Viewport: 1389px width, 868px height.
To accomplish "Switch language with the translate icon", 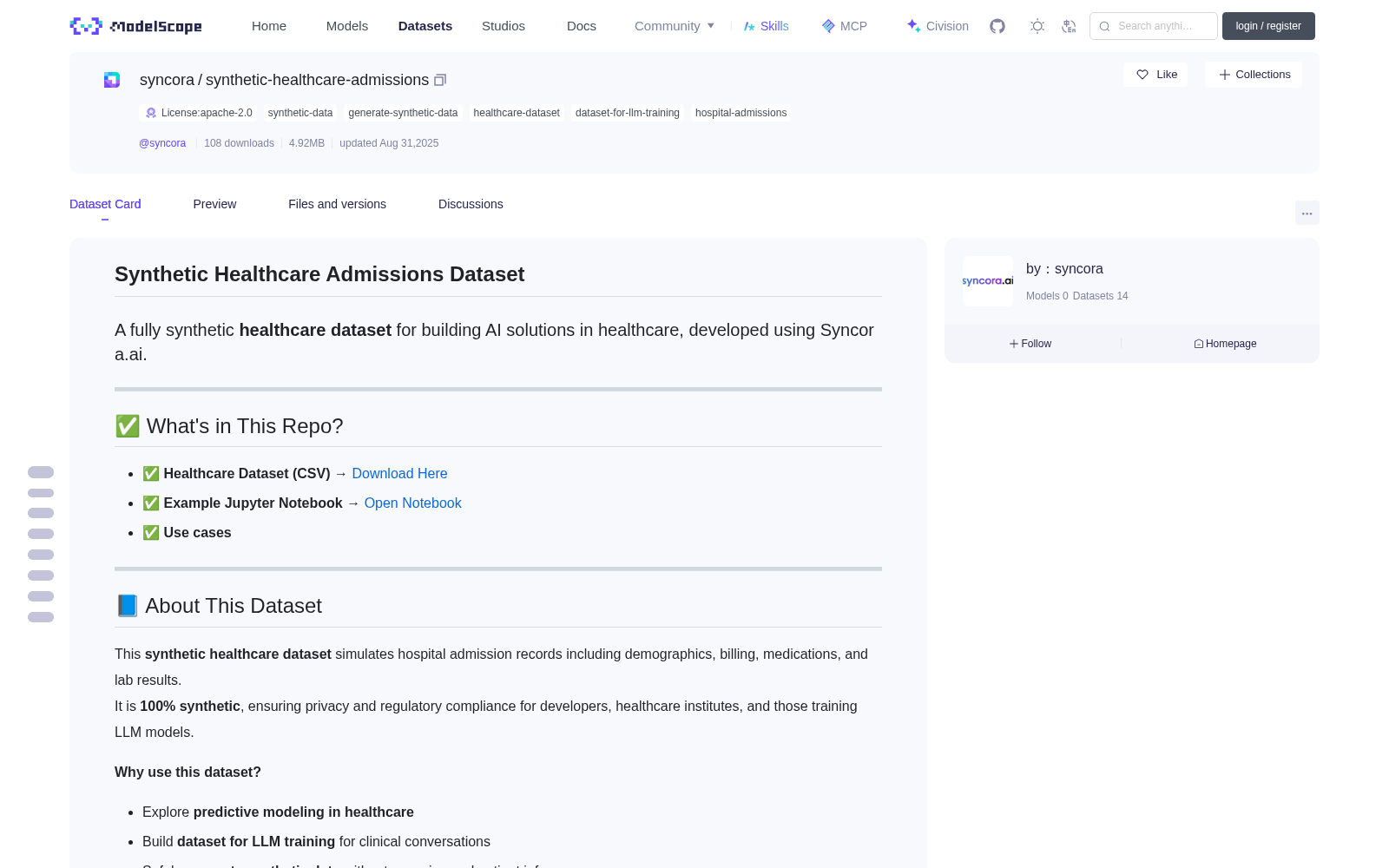I will 1070,26.
